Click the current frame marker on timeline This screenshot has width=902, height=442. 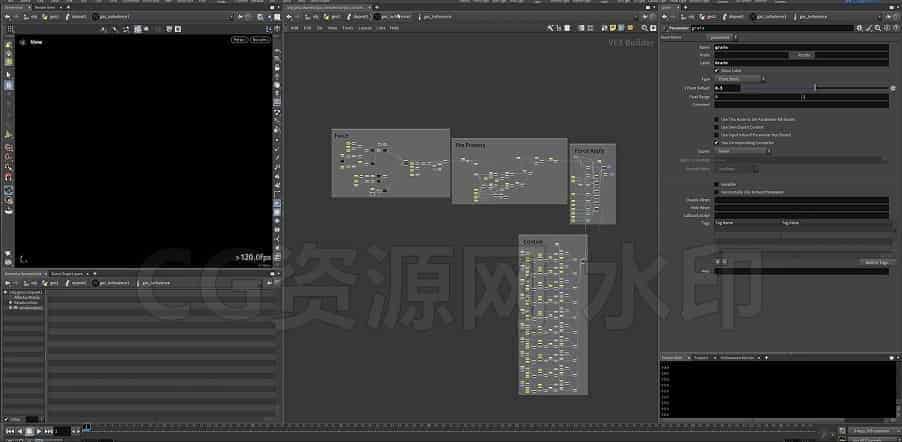point(87,427)
